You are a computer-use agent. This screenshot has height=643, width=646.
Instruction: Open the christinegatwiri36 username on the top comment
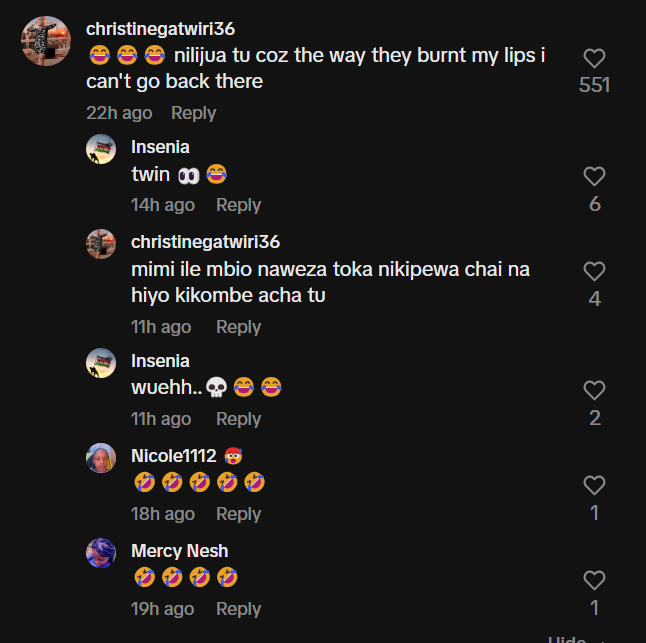pos(161,28)
